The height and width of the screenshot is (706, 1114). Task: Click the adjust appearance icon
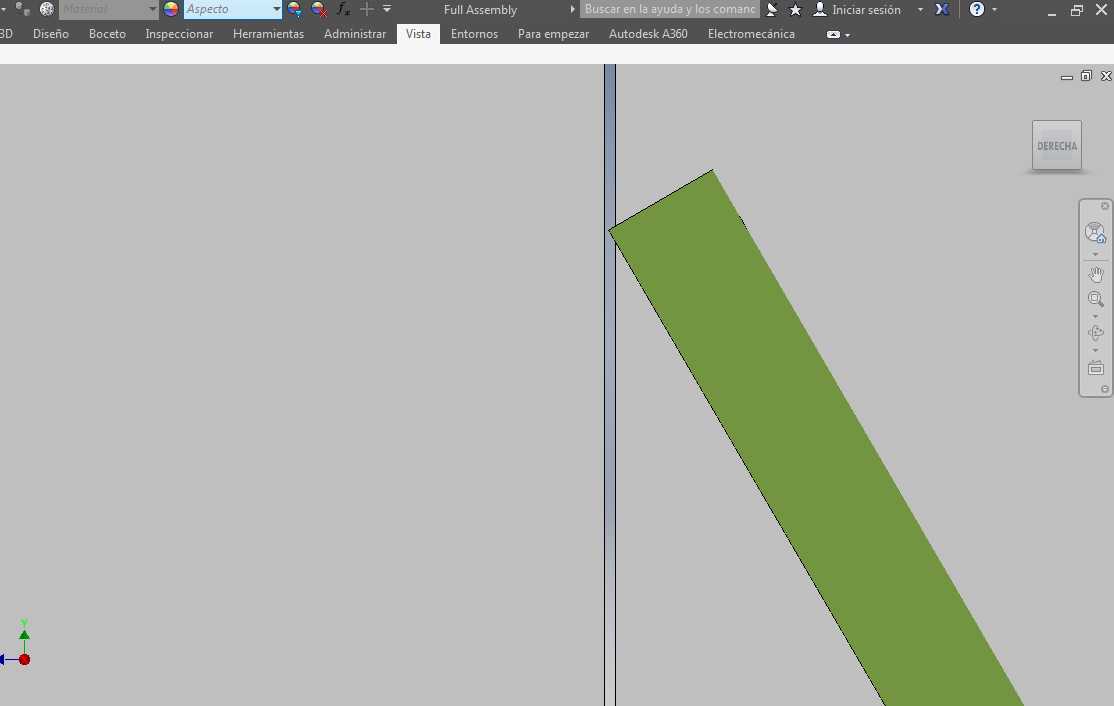coord(294,9)
